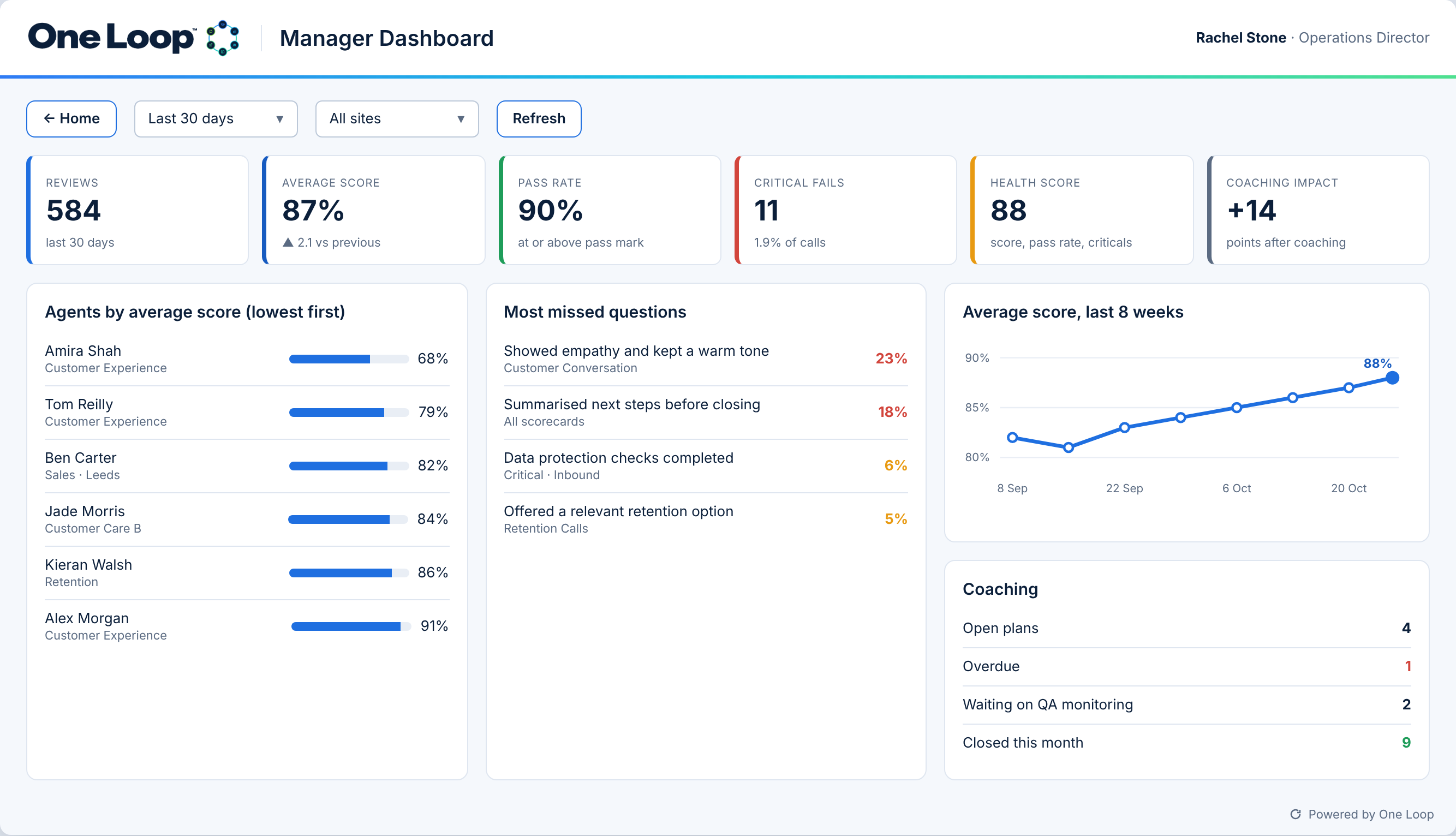The width and height of the screenshot is (1456, 836).
Task: Click the One Loop wordmark
Action: 111,37
